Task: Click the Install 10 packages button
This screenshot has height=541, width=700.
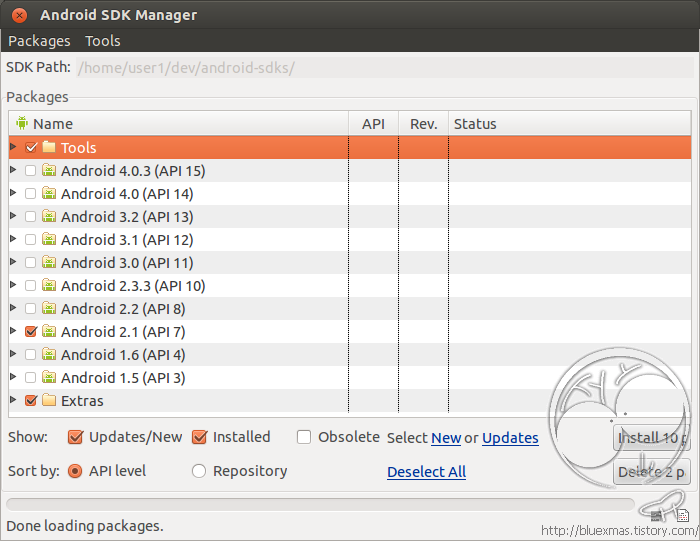Action: coord(652,438)
